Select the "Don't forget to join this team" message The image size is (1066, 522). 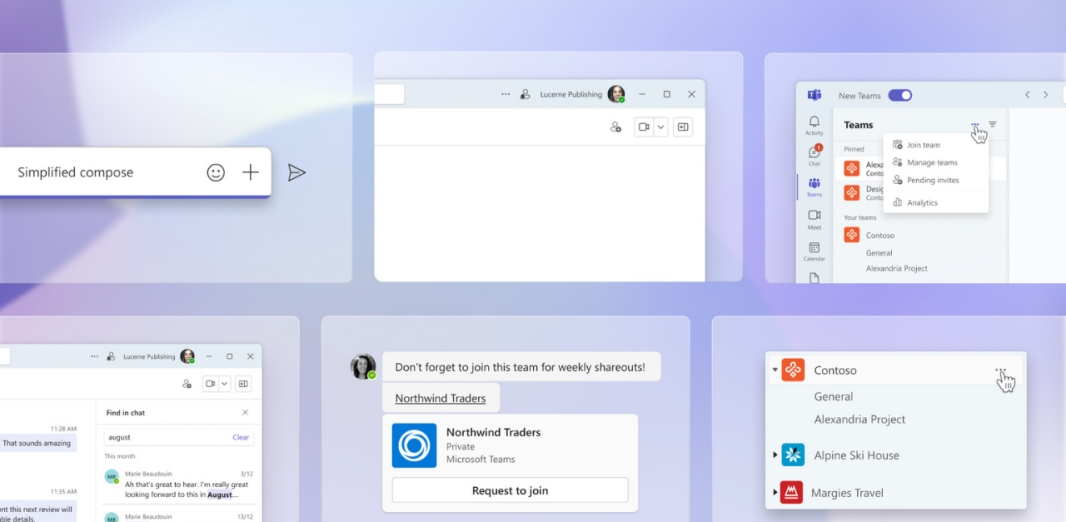click(x=521, y=367)
